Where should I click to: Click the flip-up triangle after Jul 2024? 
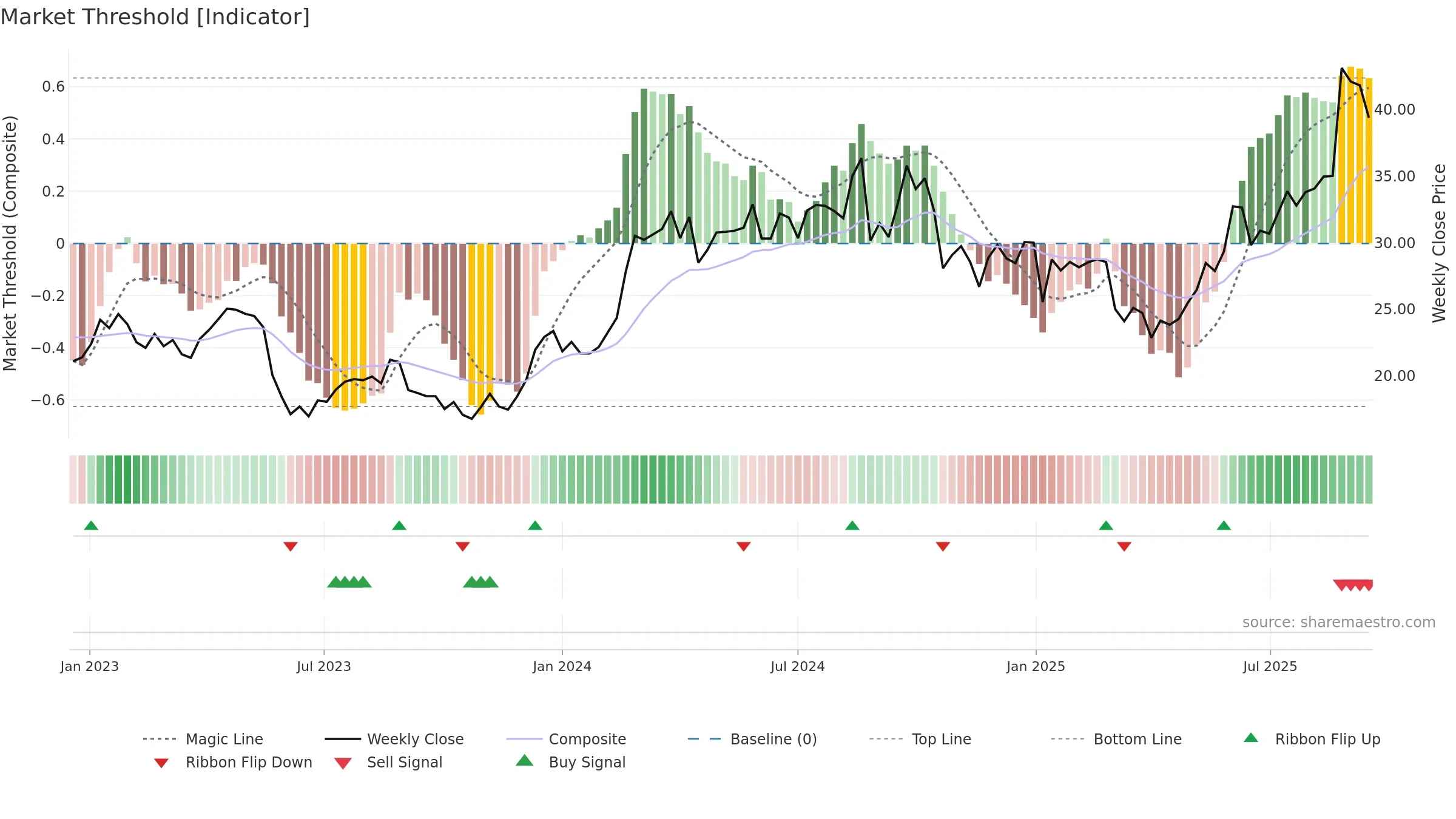[x=852, y=525]
